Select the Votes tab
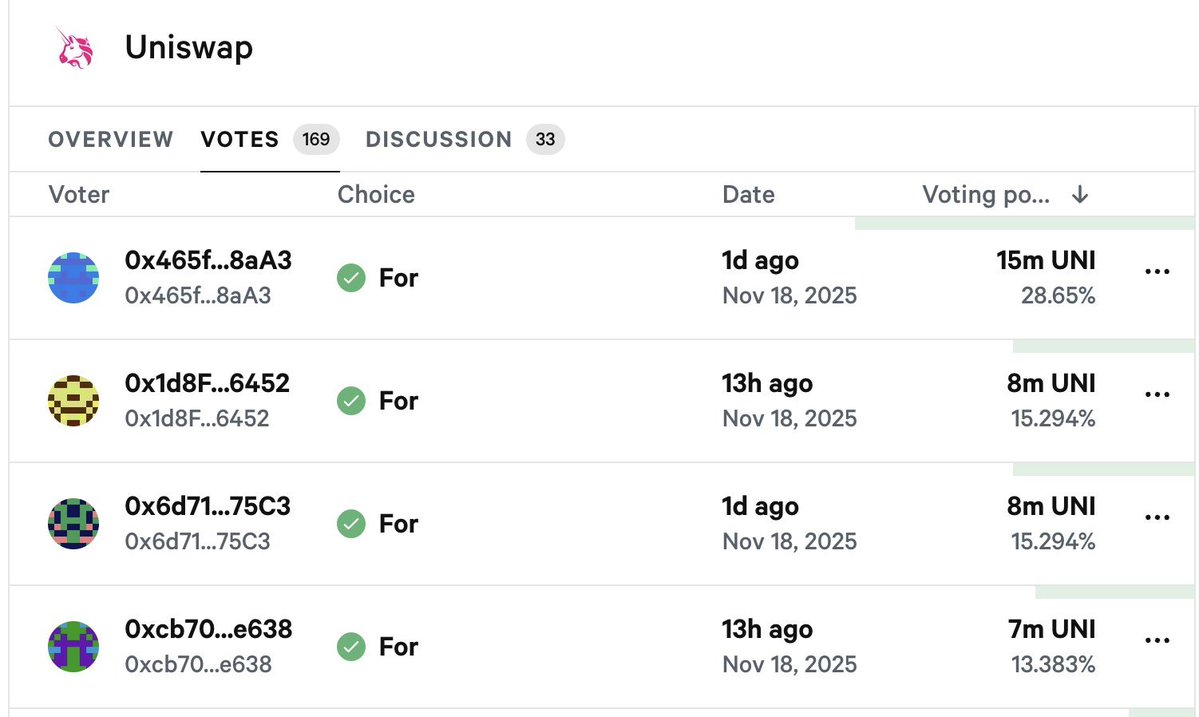 tap(240, 139)
